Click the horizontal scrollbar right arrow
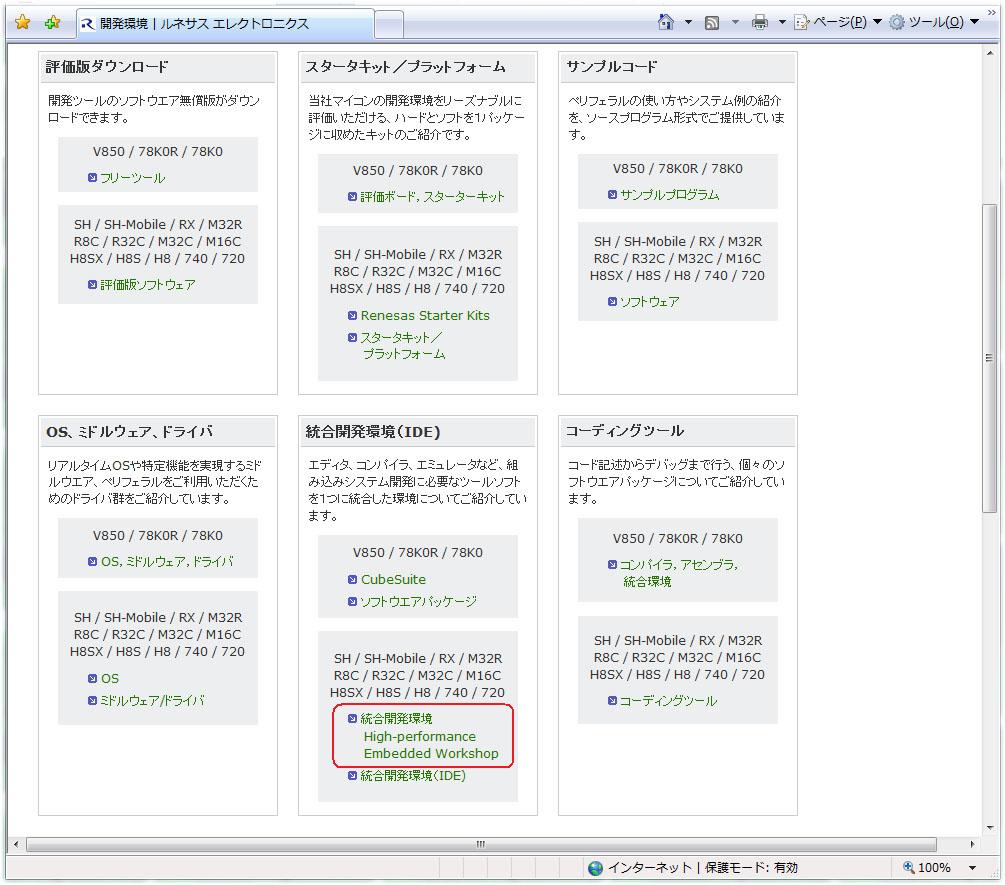1005x885 pixels. [971, 845]
